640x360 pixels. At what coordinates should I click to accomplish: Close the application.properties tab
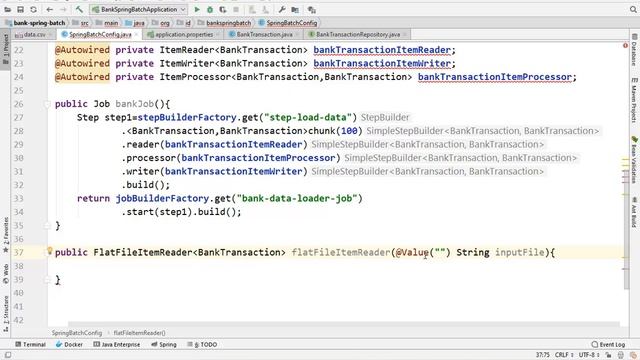[218, 35]
